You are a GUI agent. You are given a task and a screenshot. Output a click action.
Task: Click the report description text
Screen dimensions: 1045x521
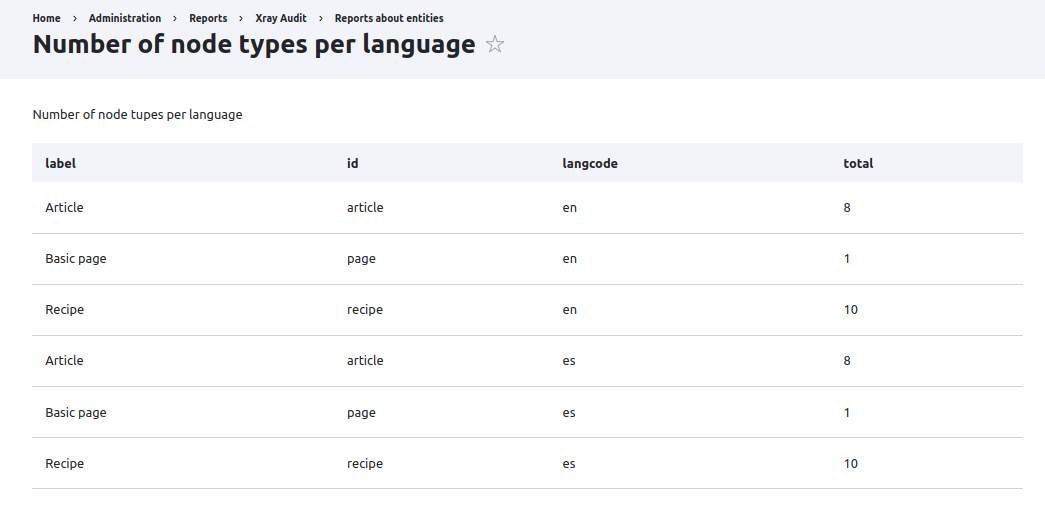137,115
